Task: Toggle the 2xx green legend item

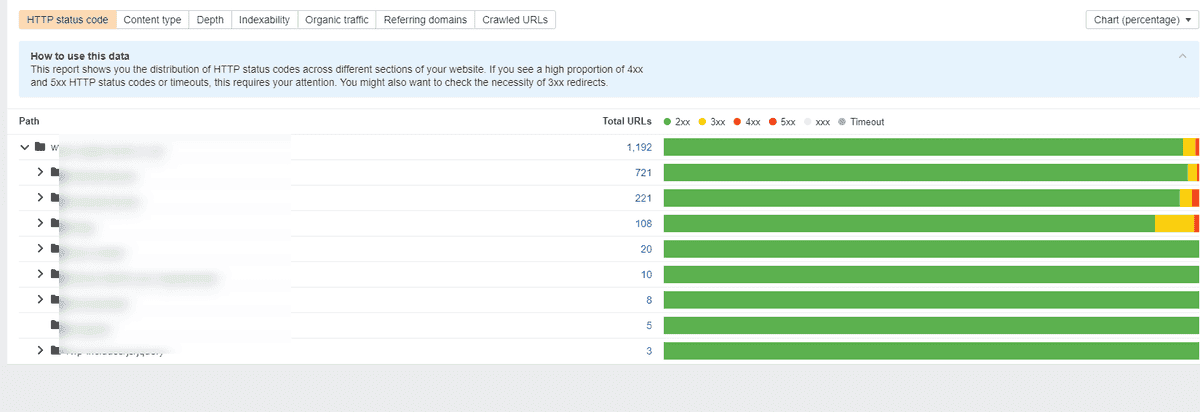Action: 677,122
